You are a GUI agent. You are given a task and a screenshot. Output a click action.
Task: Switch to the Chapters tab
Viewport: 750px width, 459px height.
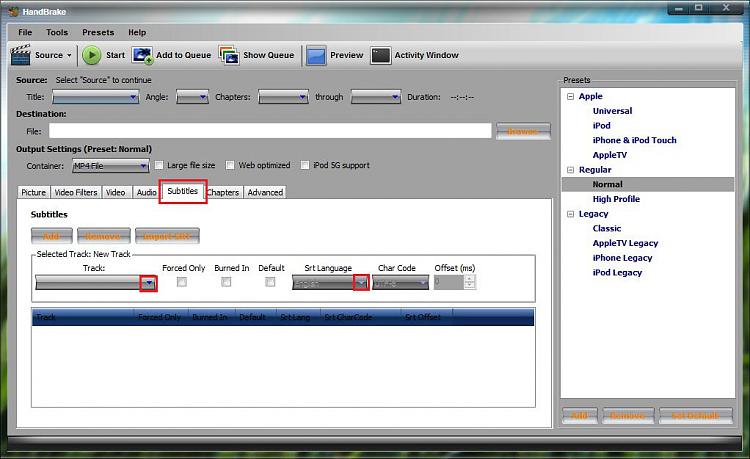point(223,192)
